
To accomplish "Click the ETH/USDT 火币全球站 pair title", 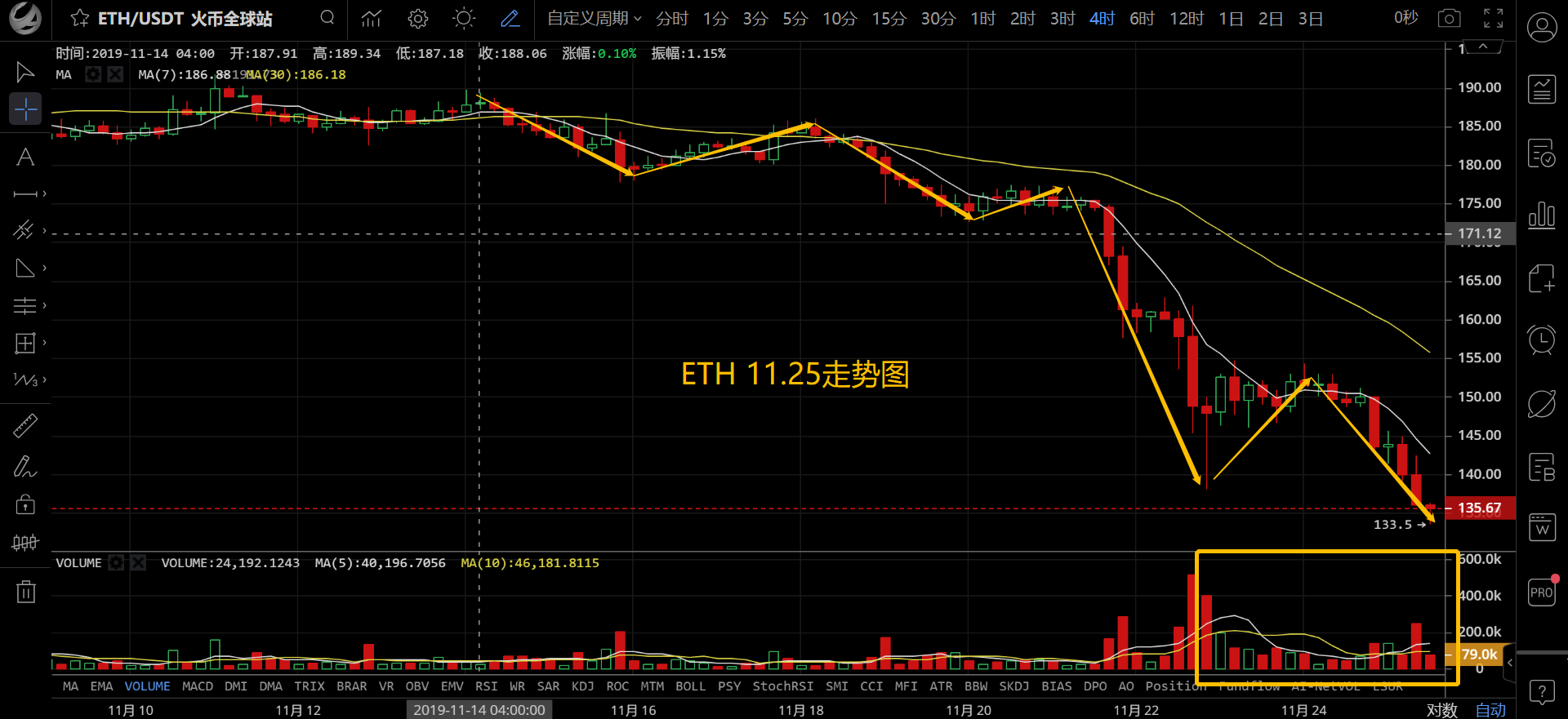I will click(x=185, y=18).
